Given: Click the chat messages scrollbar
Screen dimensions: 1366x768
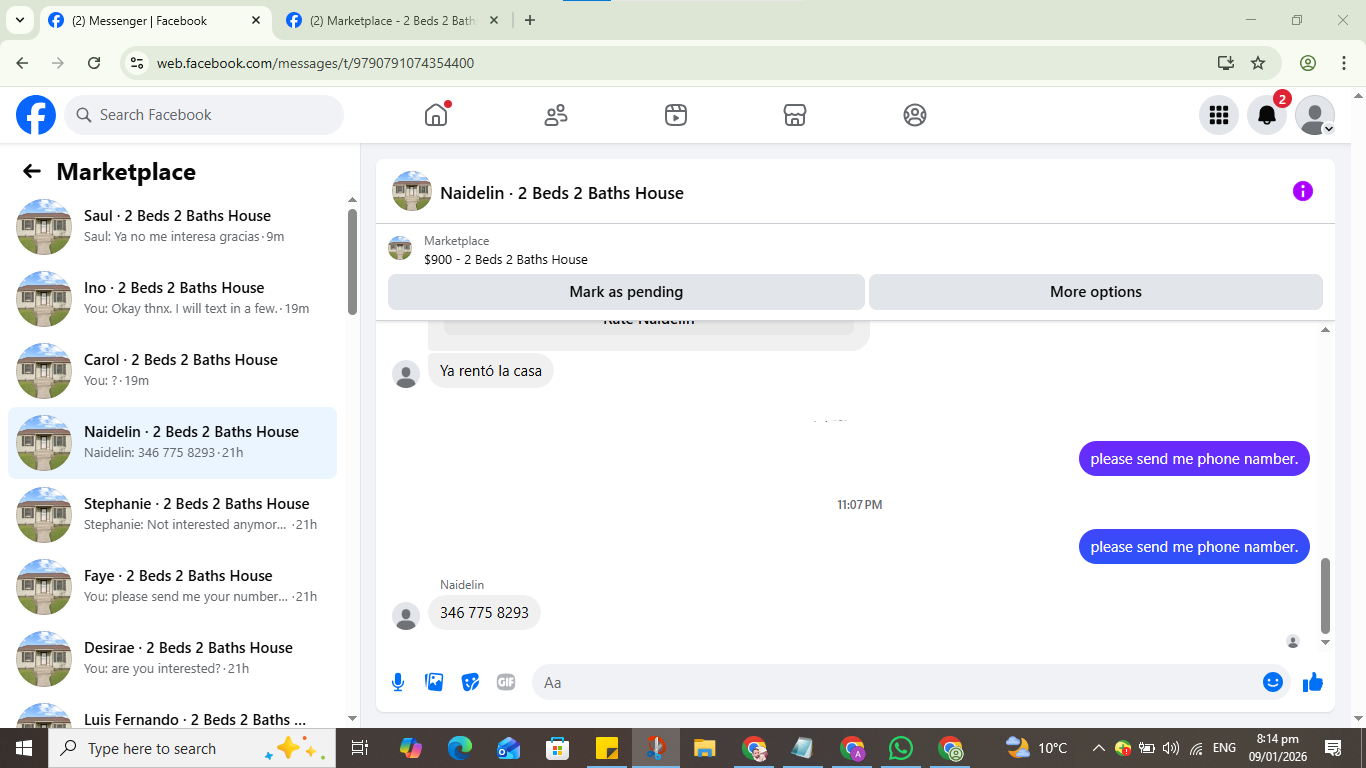Looking at the screenshot, I should [x=1326, y=596].
